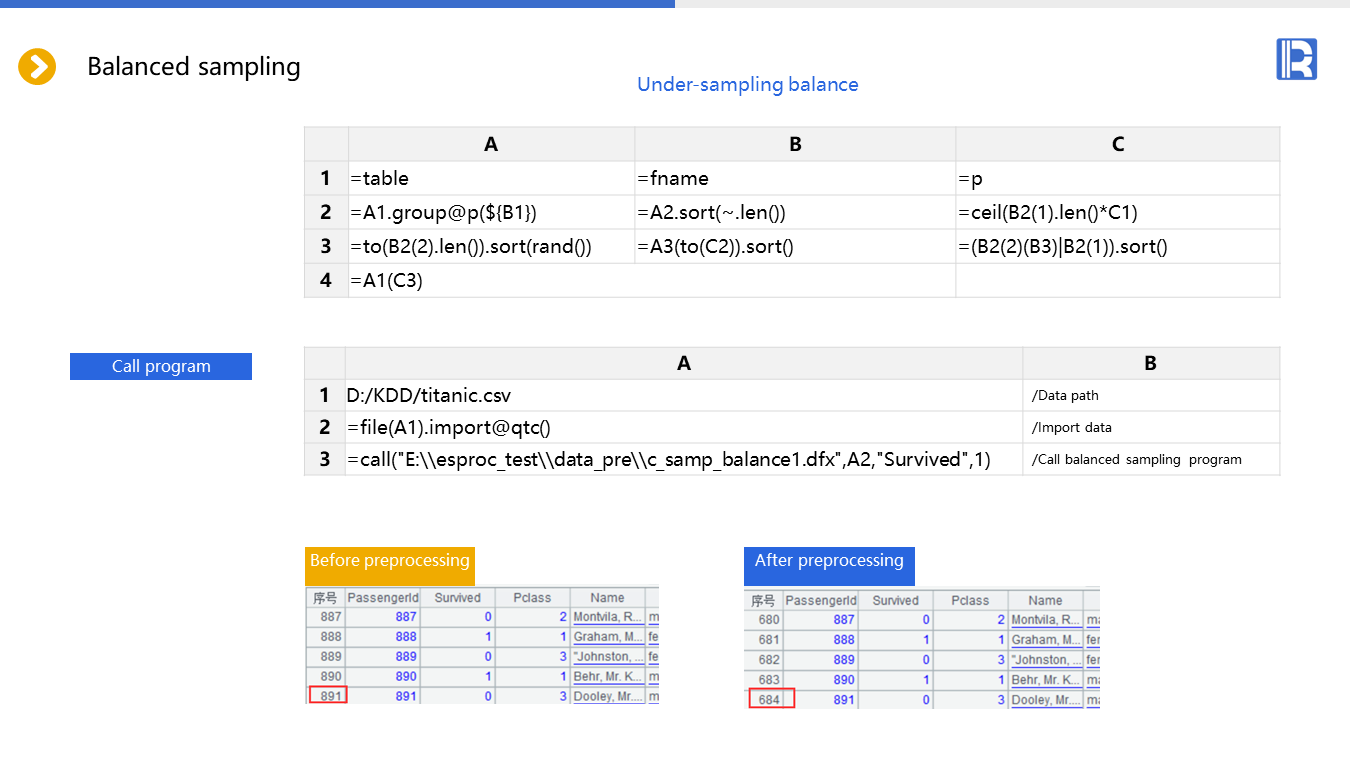The image size is (1350, 759).
Task: Click Pclass column header in after table
Action: pyautogui.click(x=970, y=601)
